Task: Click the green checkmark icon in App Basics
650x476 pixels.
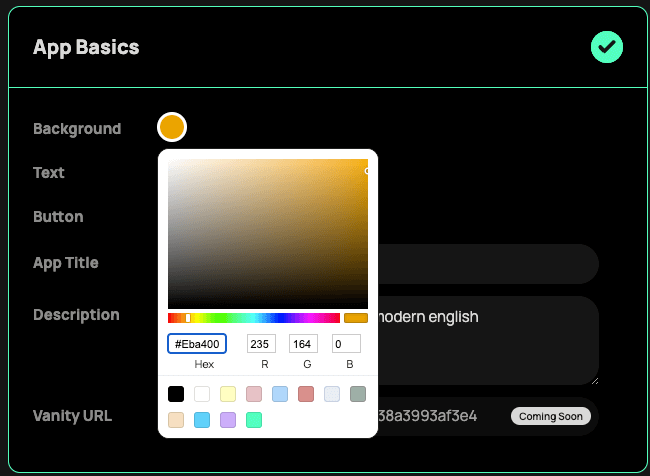Action: tap(606, 47)
